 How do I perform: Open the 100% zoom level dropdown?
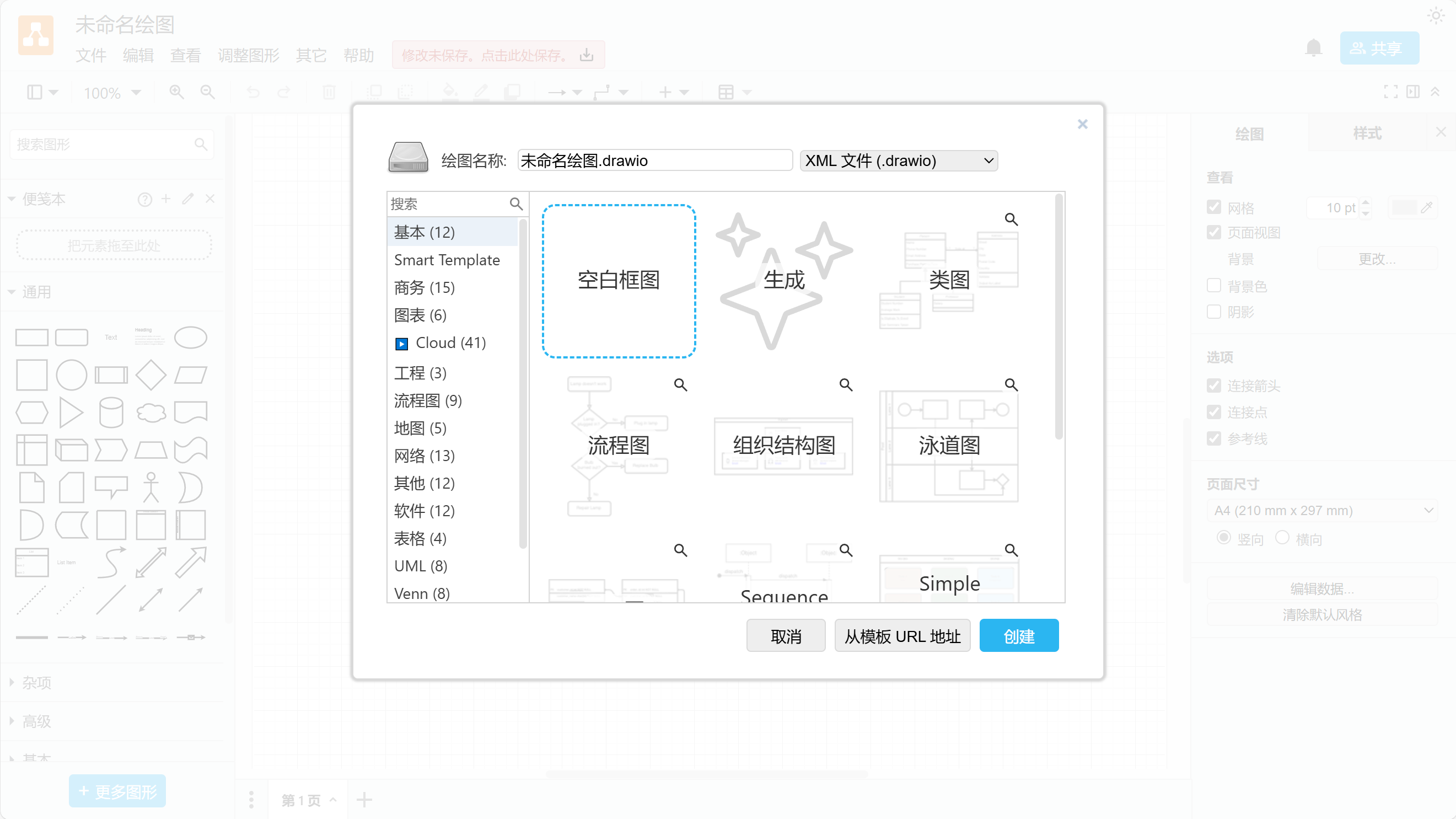111,93
